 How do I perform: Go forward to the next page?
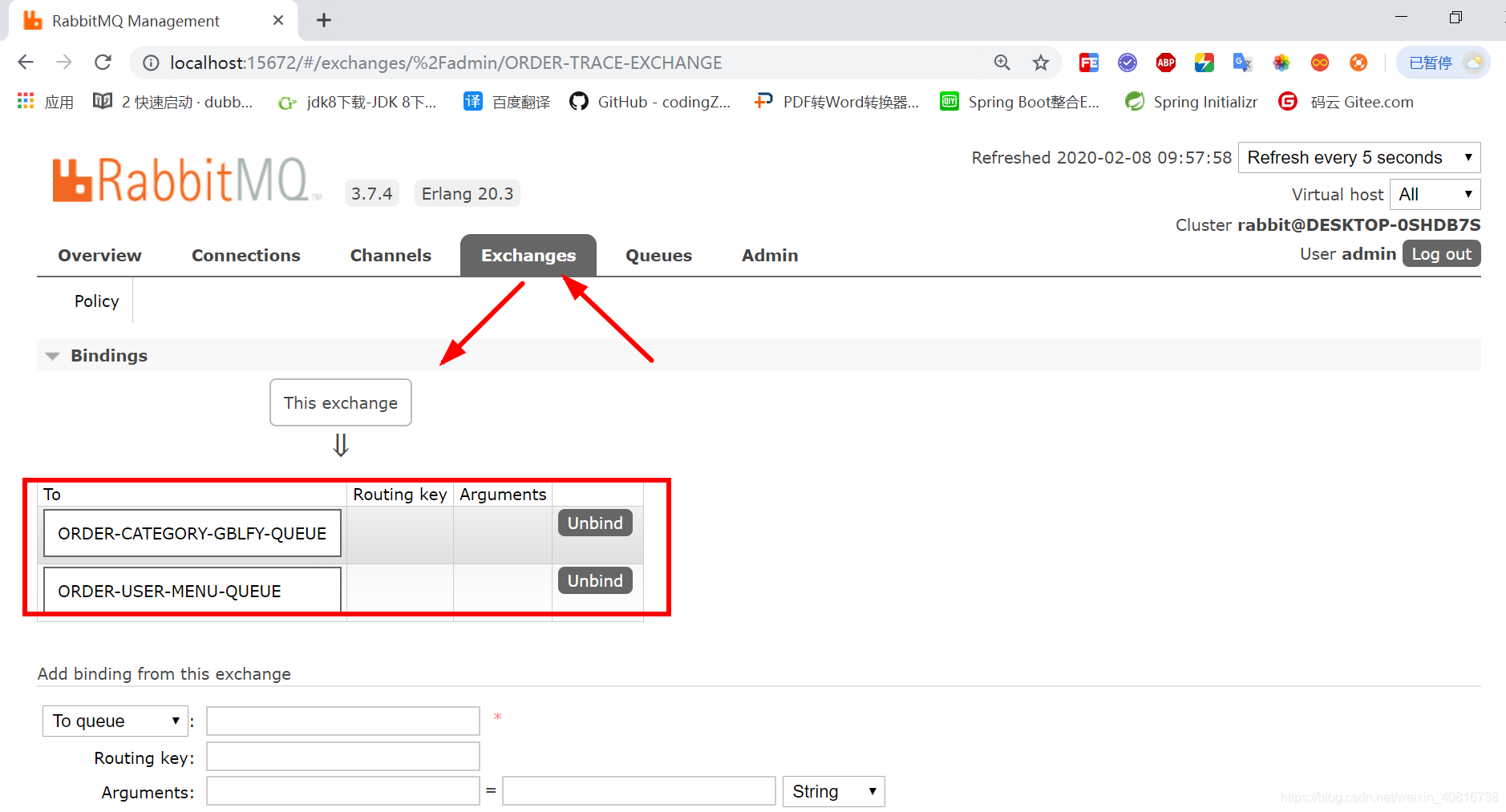pyautogui.click(x=64, y=63)
